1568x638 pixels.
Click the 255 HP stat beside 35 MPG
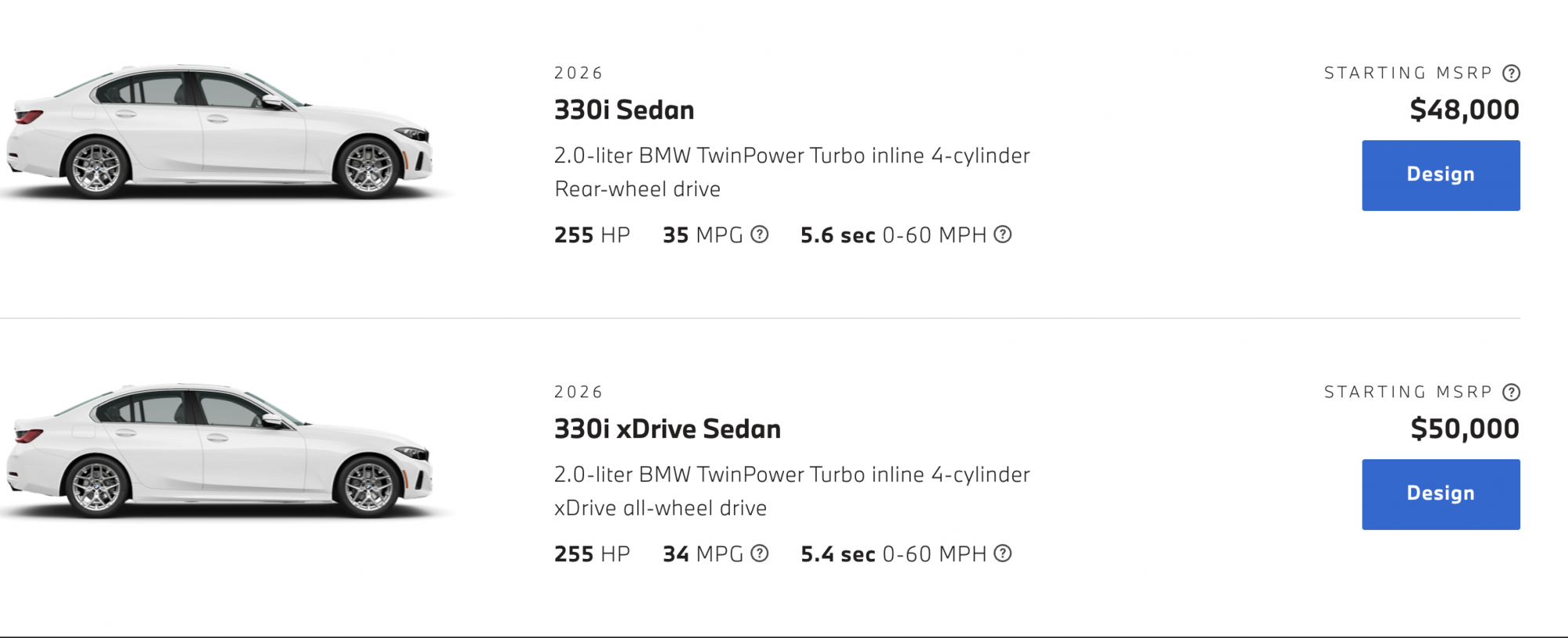coord(592,235)
